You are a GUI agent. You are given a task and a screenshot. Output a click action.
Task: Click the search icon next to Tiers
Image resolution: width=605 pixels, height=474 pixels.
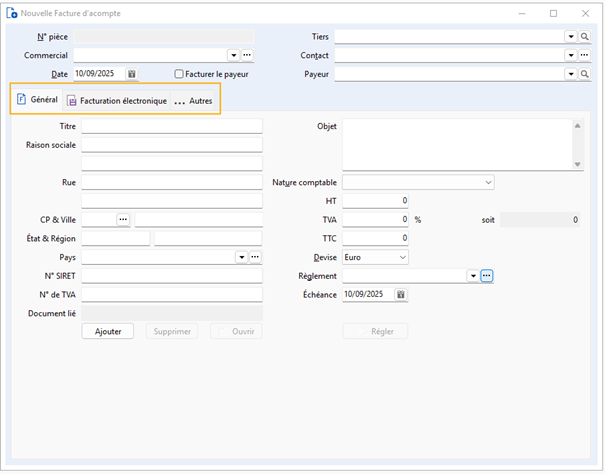pyautogui.click(x=585, y=36)
